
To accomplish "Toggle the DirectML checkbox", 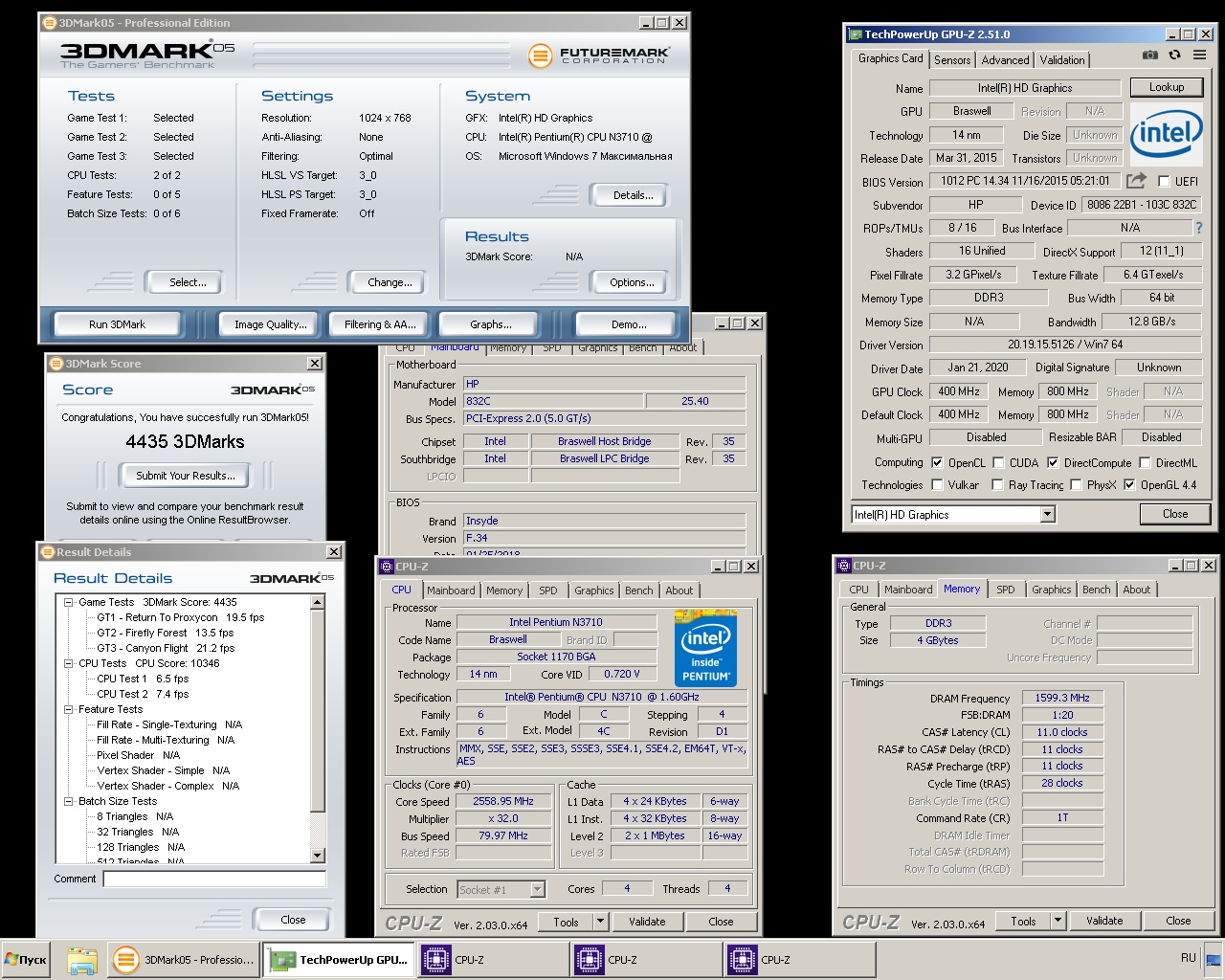I will click(x=1145, y=462).
